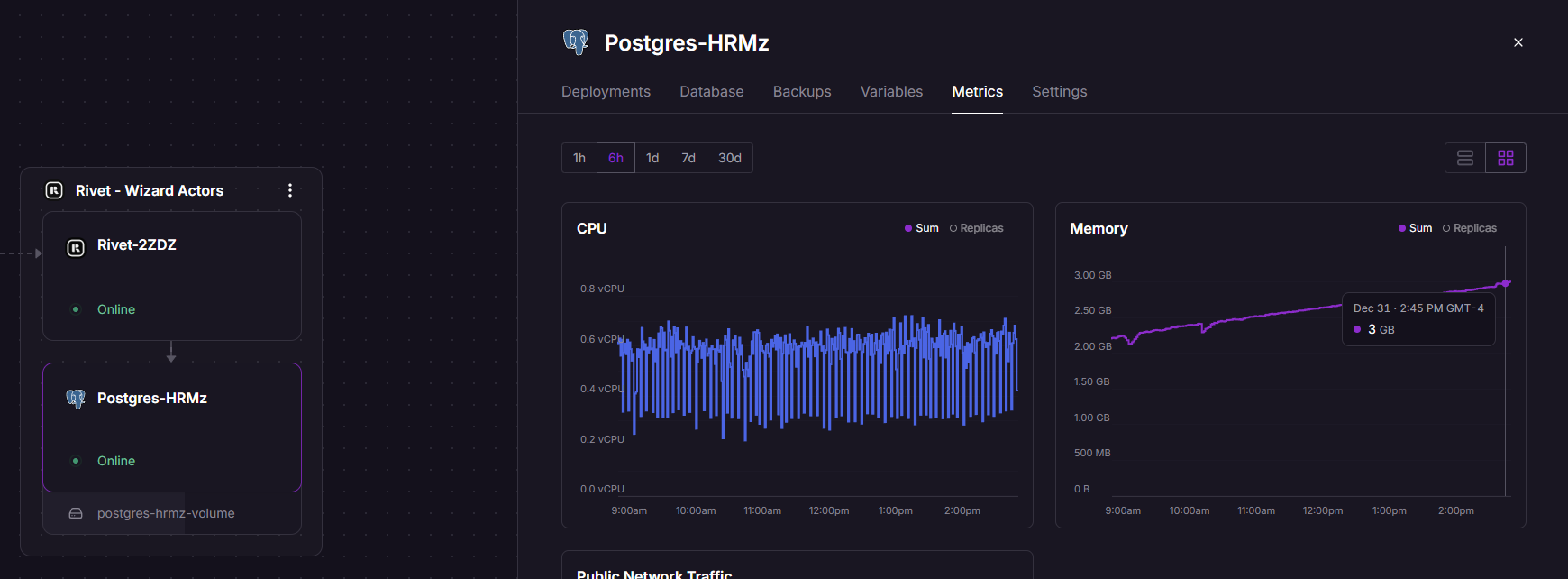Click Postgres-HRMz elephant icon on canvas
1568x579 pixels.
(x=76, y=399)
